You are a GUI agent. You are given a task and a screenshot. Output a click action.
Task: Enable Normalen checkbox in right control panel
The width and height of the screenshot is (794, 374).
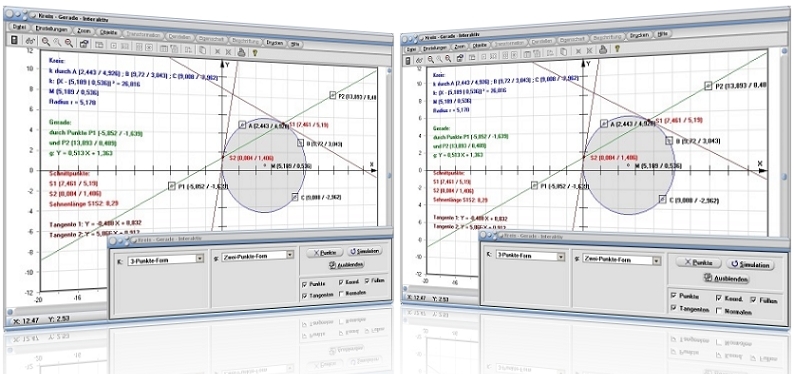pos(719,311)
